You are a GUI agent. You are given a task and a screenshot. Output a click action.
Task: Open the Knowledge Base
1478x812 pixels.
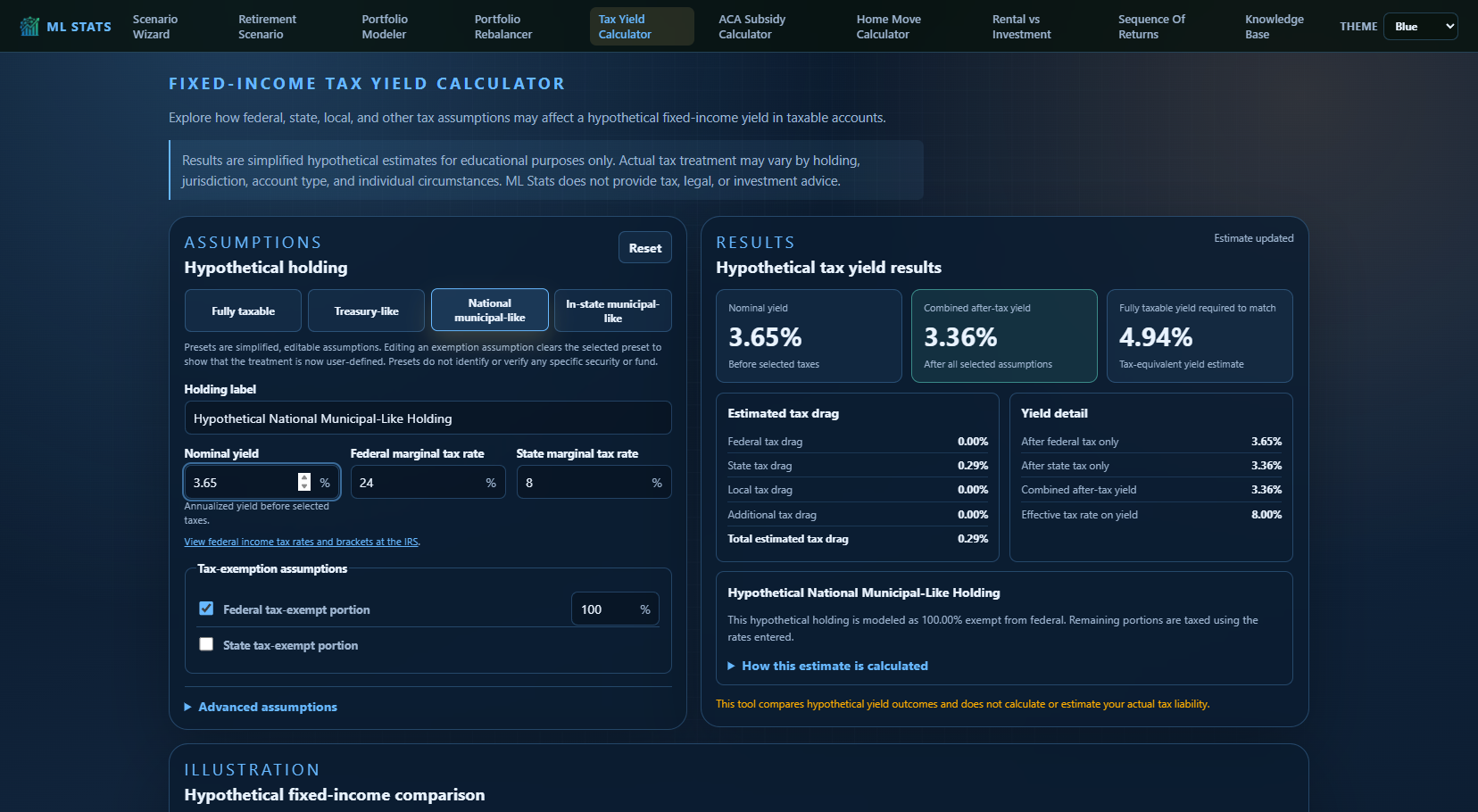(x=1275, y=27)
